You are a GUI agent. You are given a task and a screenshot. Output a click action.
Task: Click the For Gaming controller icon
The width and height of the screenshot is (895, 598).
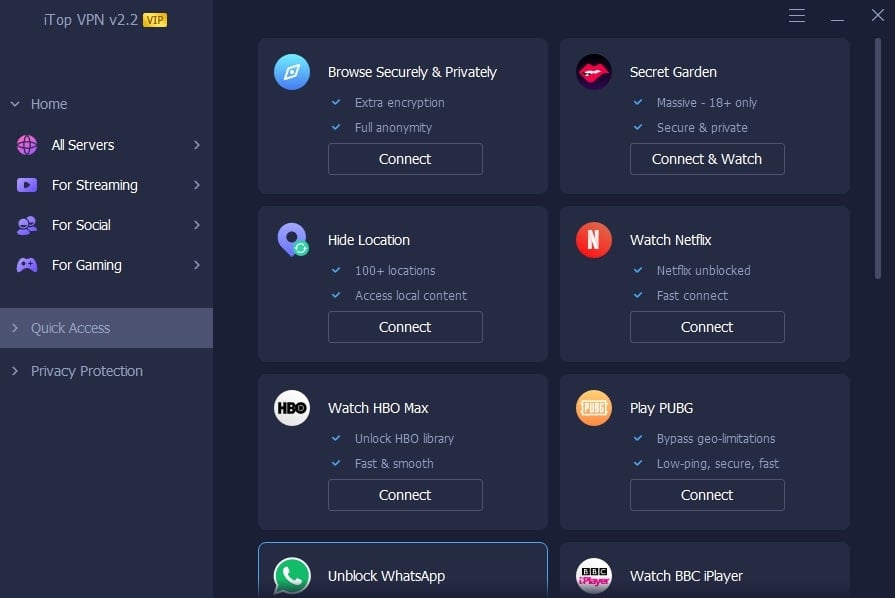(27, 265)
